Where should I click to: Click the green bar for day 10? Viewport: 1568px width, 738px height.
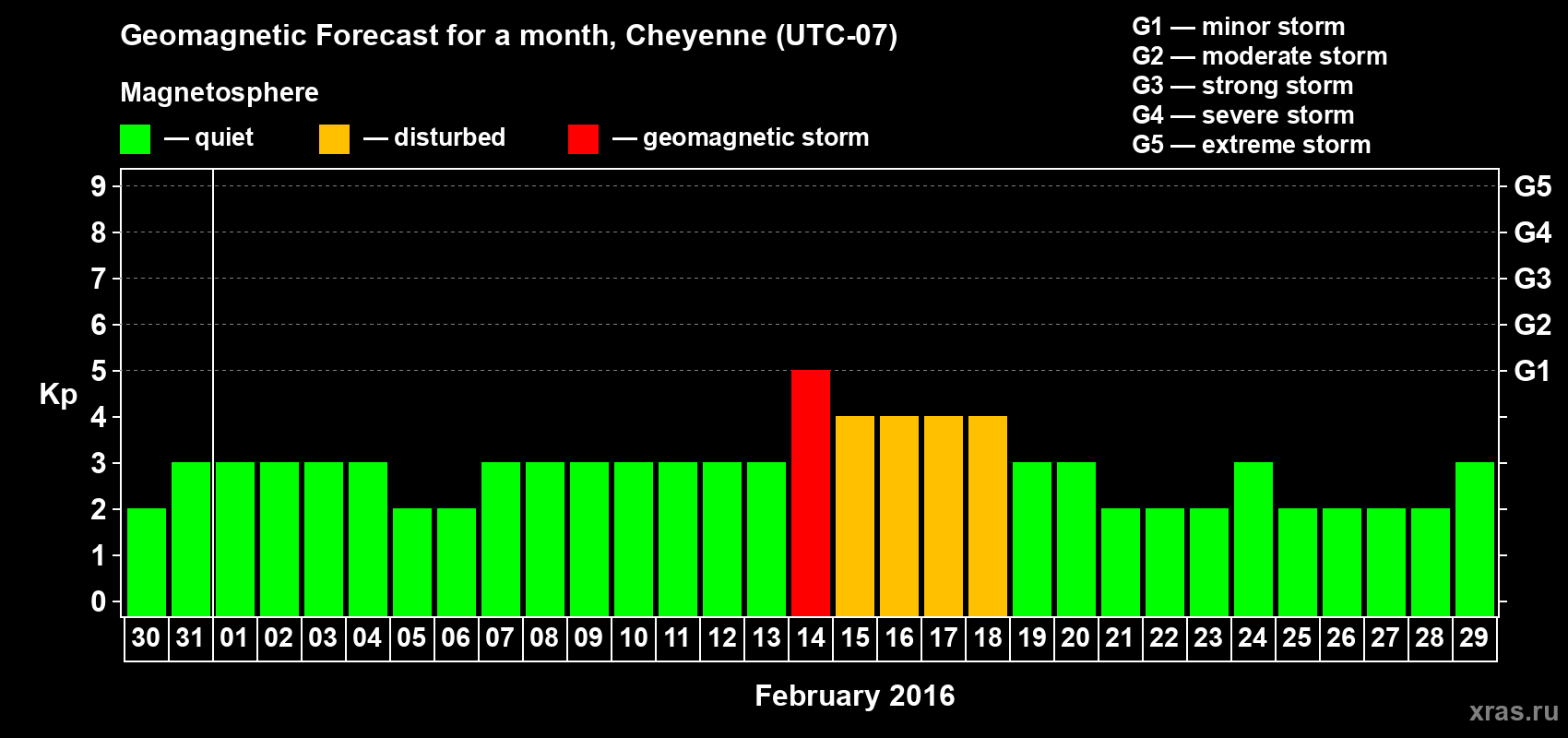click(634, 540)
